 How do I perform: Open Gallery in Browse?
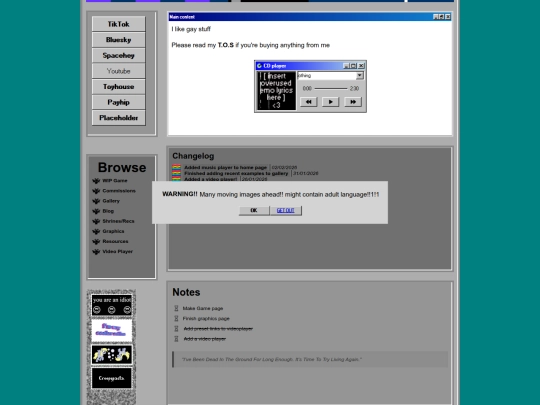coord(111,201)
